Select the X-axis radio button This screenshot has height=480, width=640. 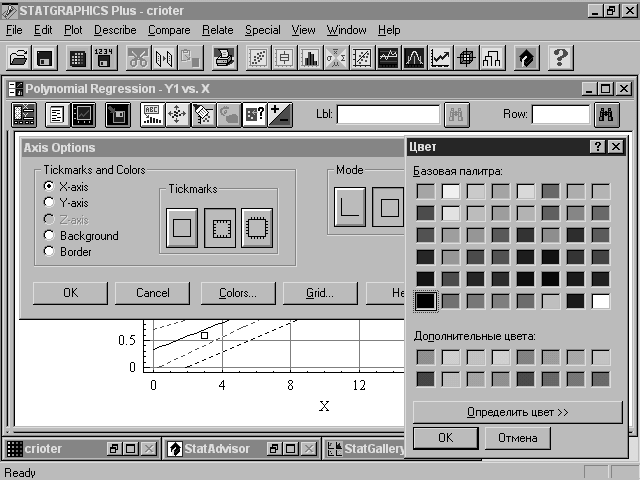[x=49, y=186]
